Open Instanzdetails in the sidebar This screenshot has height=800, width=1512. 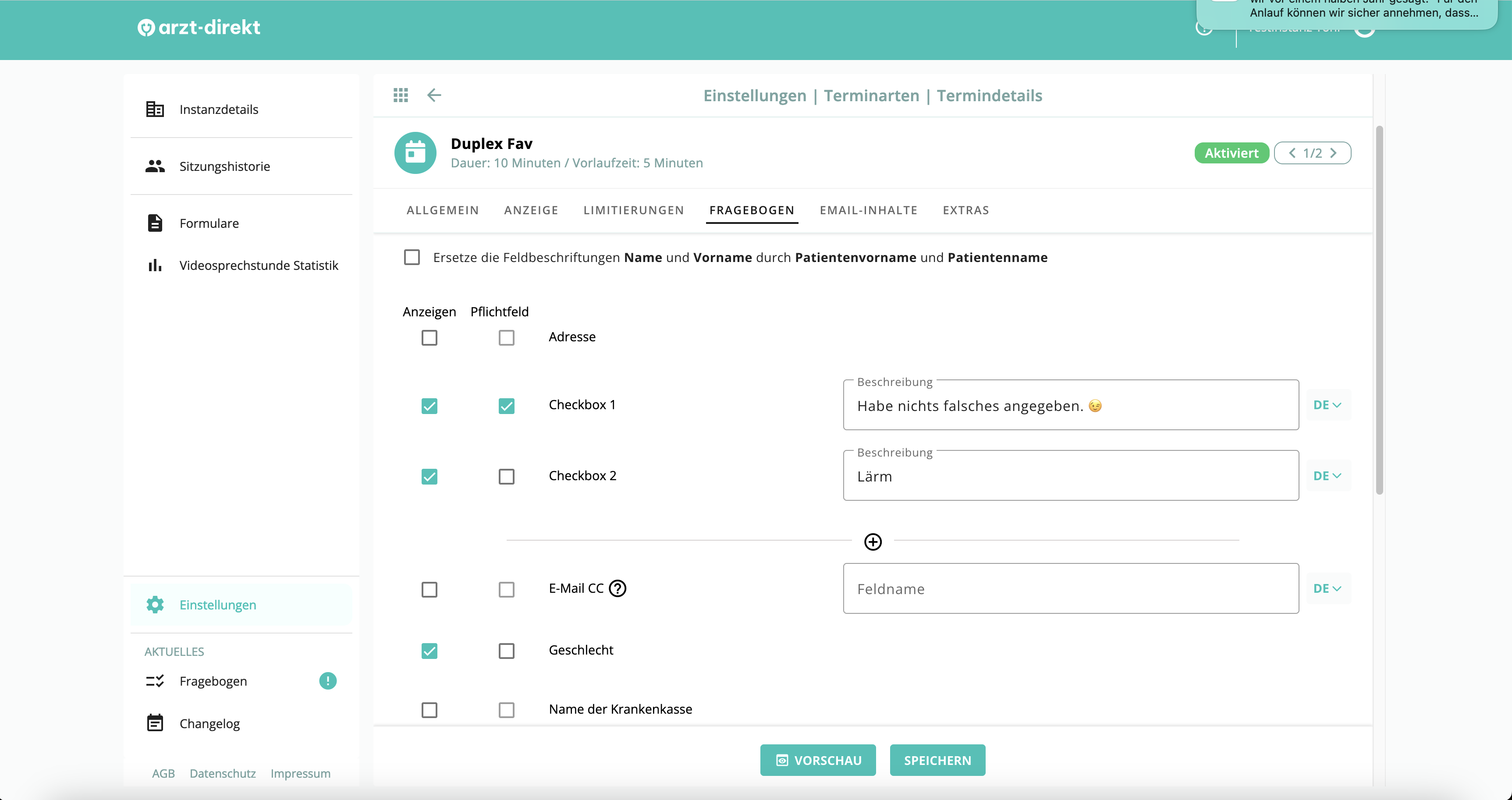point(241,109)
